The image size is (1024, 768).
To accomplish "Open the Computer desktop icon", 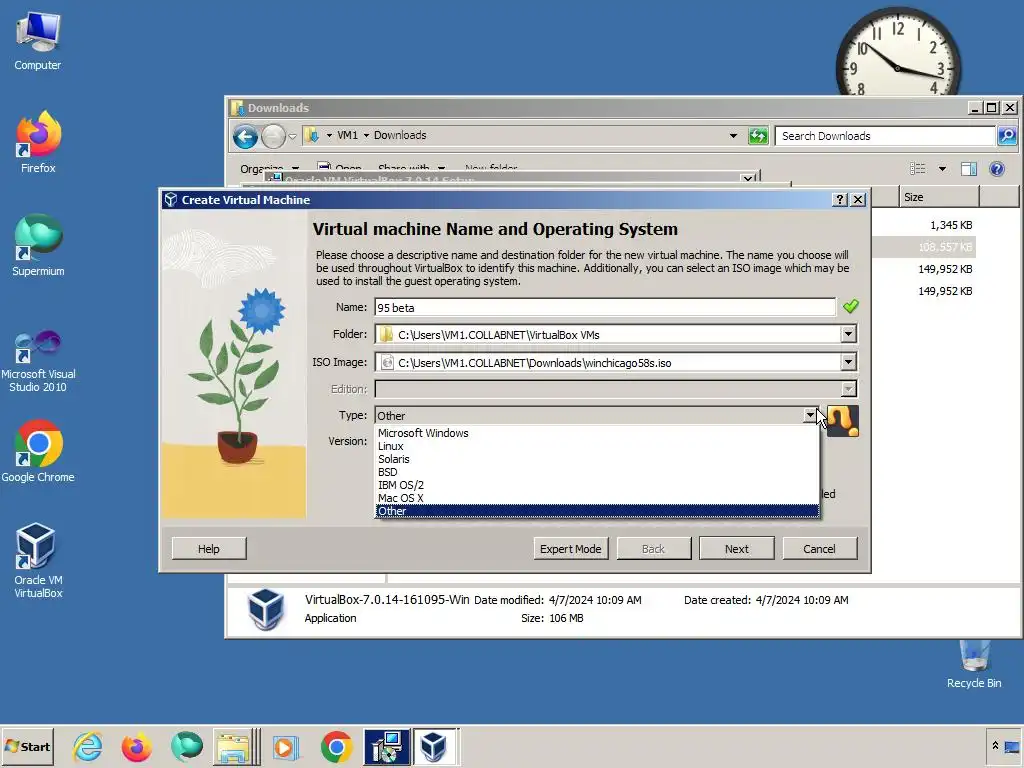I will coord(38,41).
